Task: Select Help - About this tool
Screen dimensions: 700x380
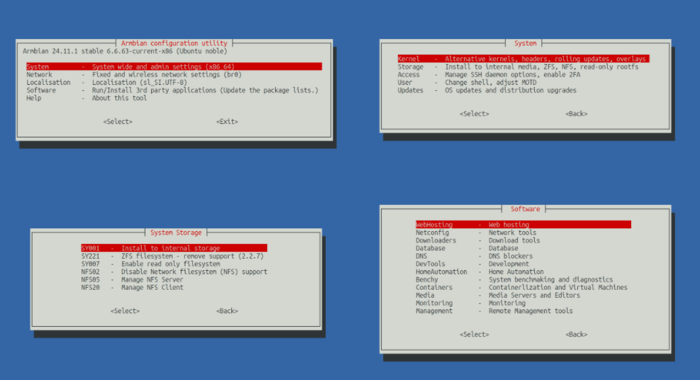Action: pos(174,98)
